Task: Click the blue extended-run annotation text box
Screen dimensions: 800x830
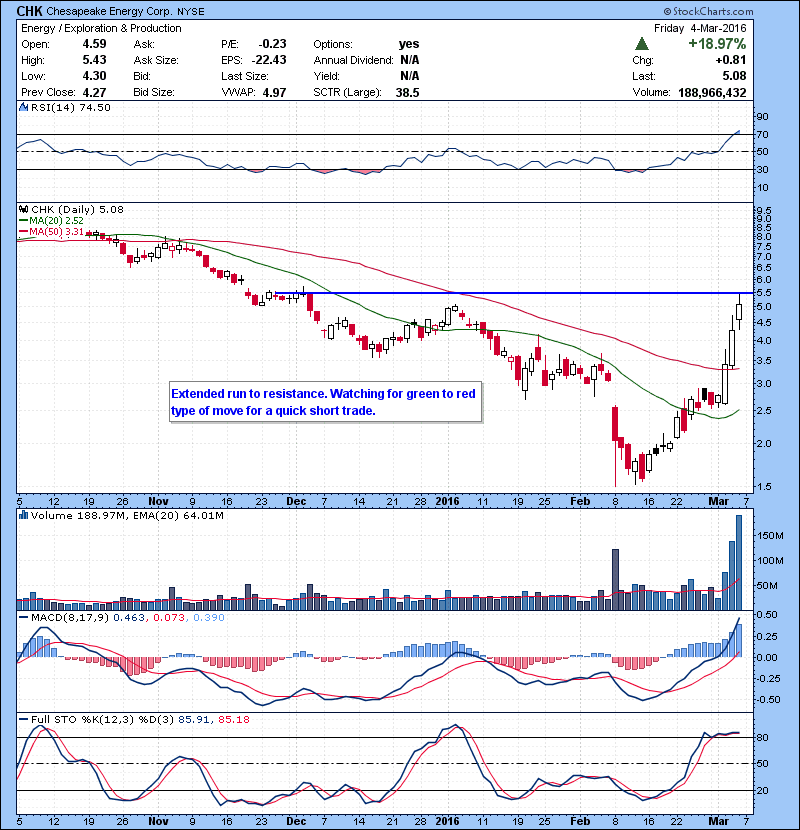Action: [326, 402]
